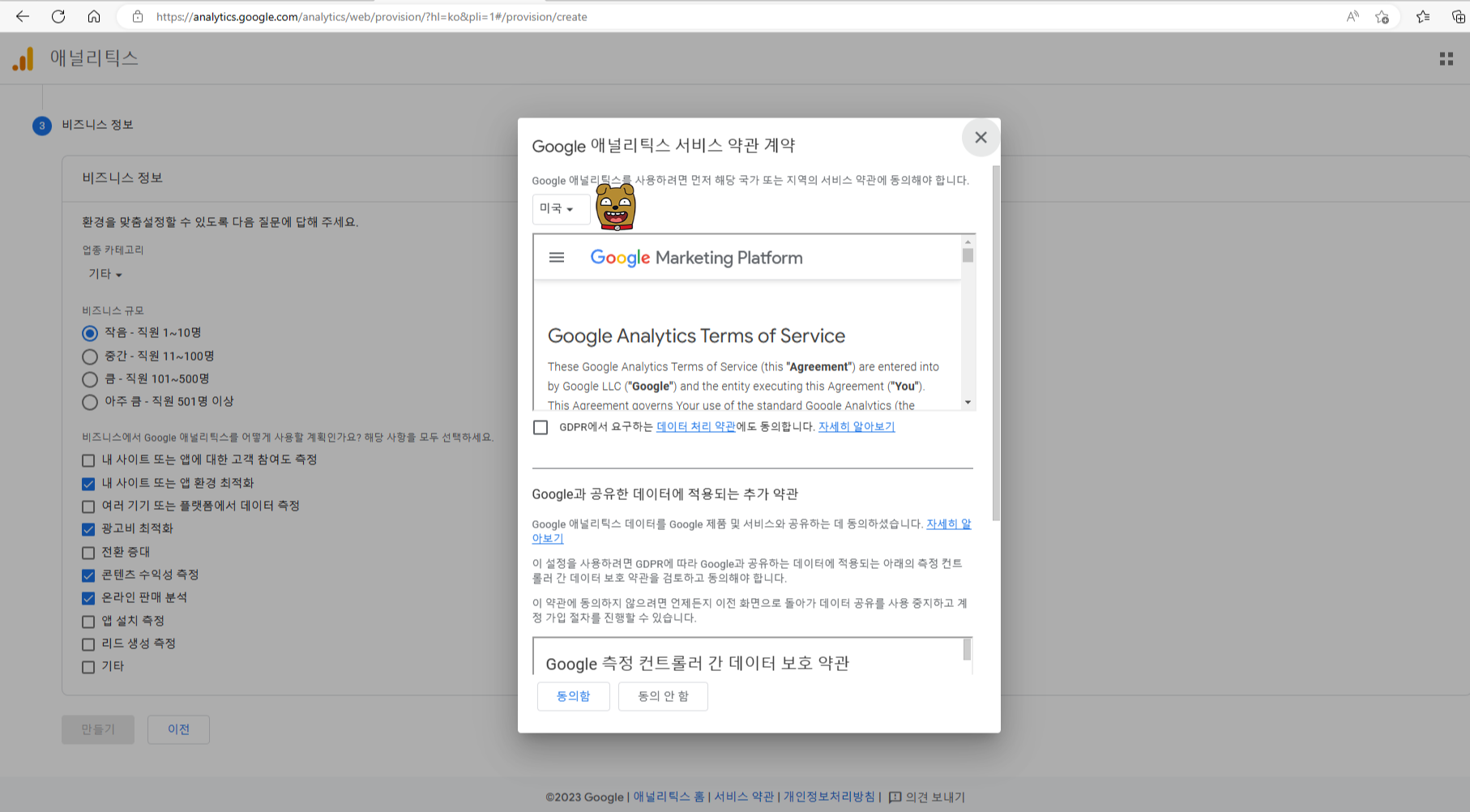Click the dialog's main vertical scrollbar
This screenshot has height=812, width=1470.
tap(996, 343)
